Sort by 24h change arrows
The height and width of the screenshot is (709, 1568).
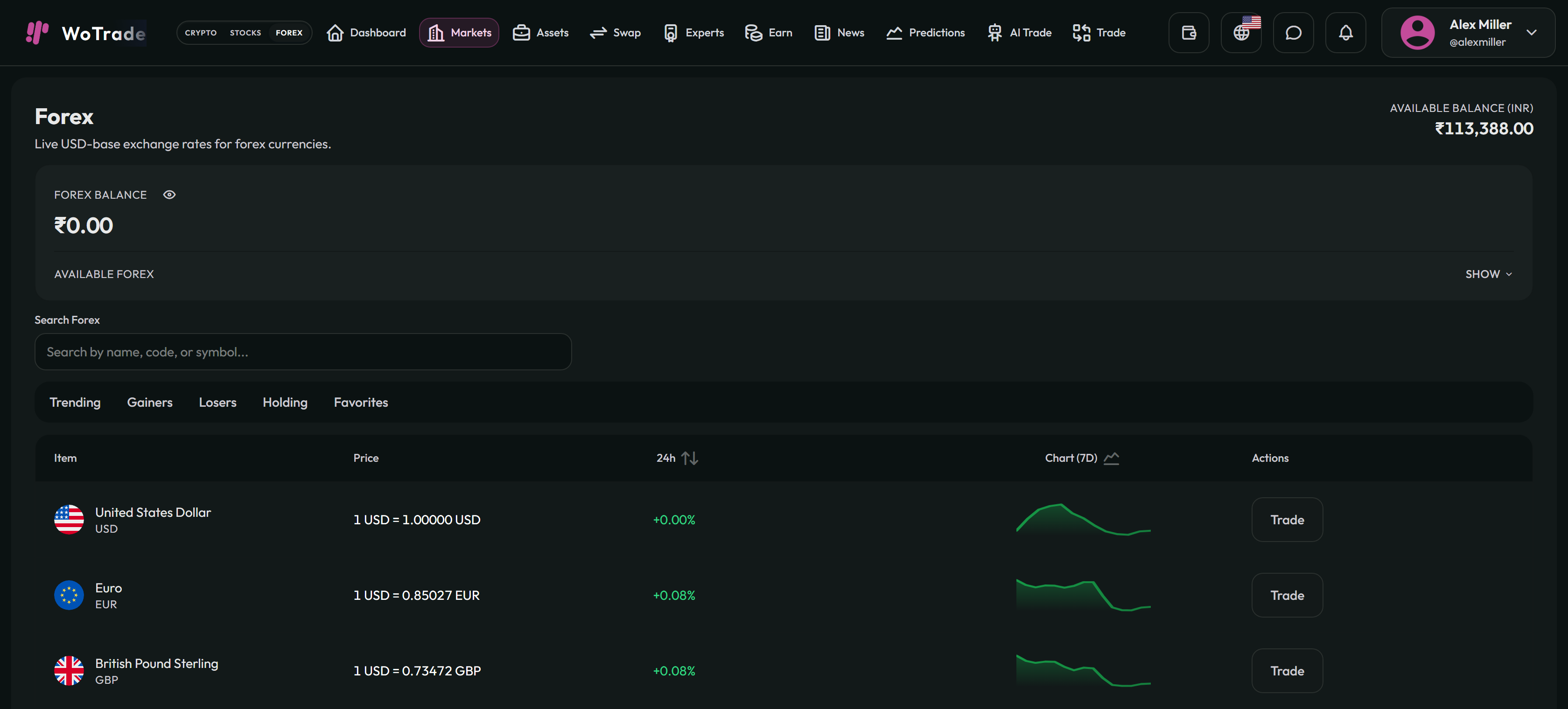tap(690, 458)
